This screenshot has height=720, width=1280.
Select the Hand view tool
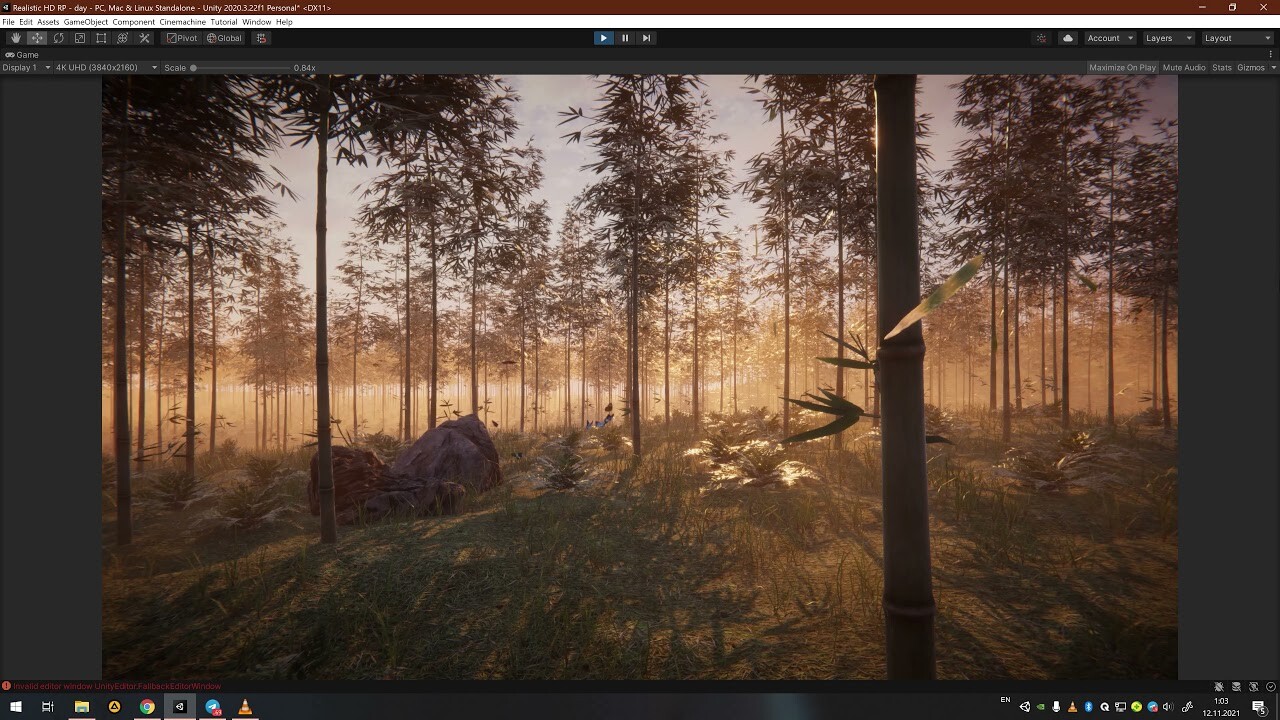tap(15, 38)
